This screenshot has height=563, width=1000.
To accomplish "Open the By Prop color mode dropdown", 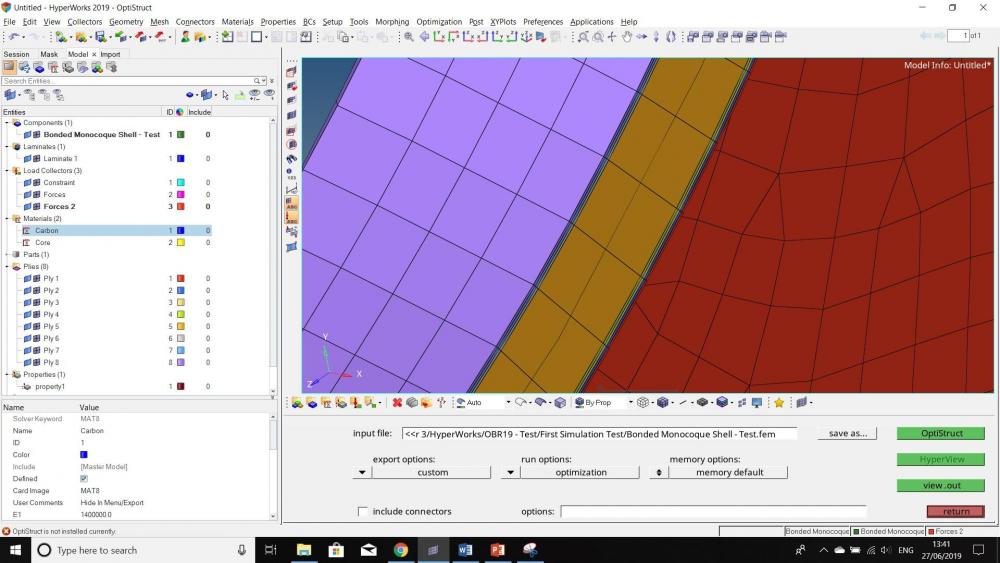I will [x=631, y=402].
